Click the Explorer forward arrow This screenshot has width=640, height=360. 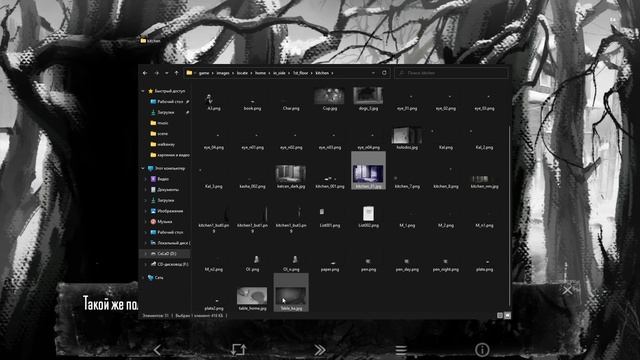(156, 73)
